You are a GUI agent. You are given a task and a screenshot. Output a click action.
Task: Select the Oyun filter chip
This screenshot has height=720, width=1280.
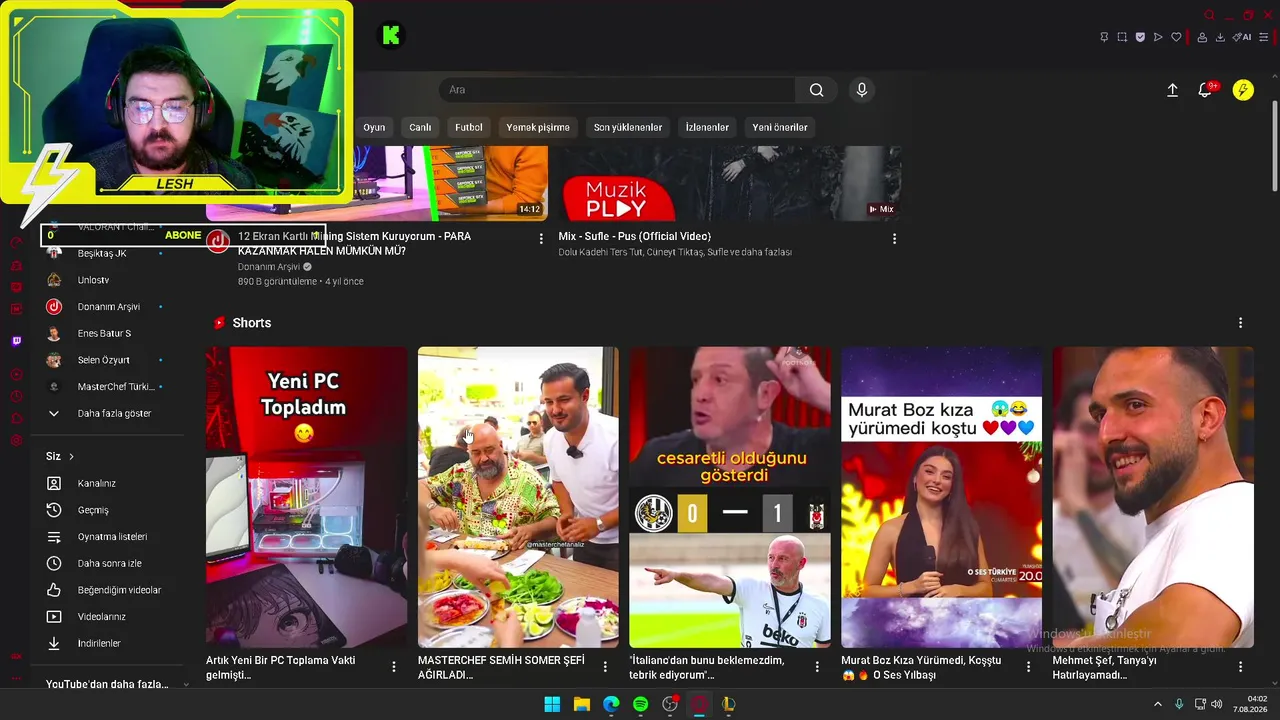[x=374, y=127]
